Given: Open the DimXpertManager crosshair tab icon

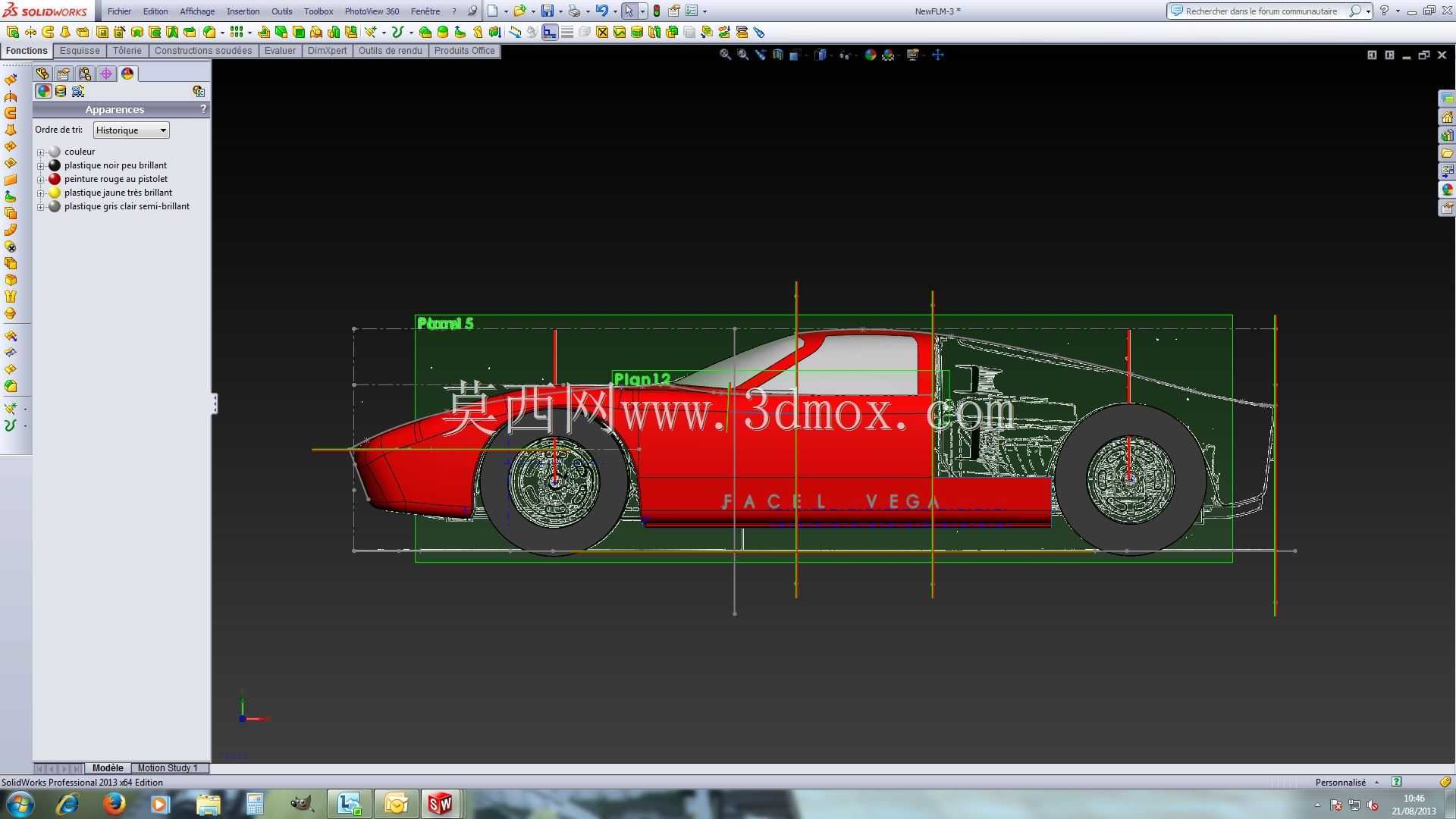Looking at the screenshot, I should click(106, 74).
